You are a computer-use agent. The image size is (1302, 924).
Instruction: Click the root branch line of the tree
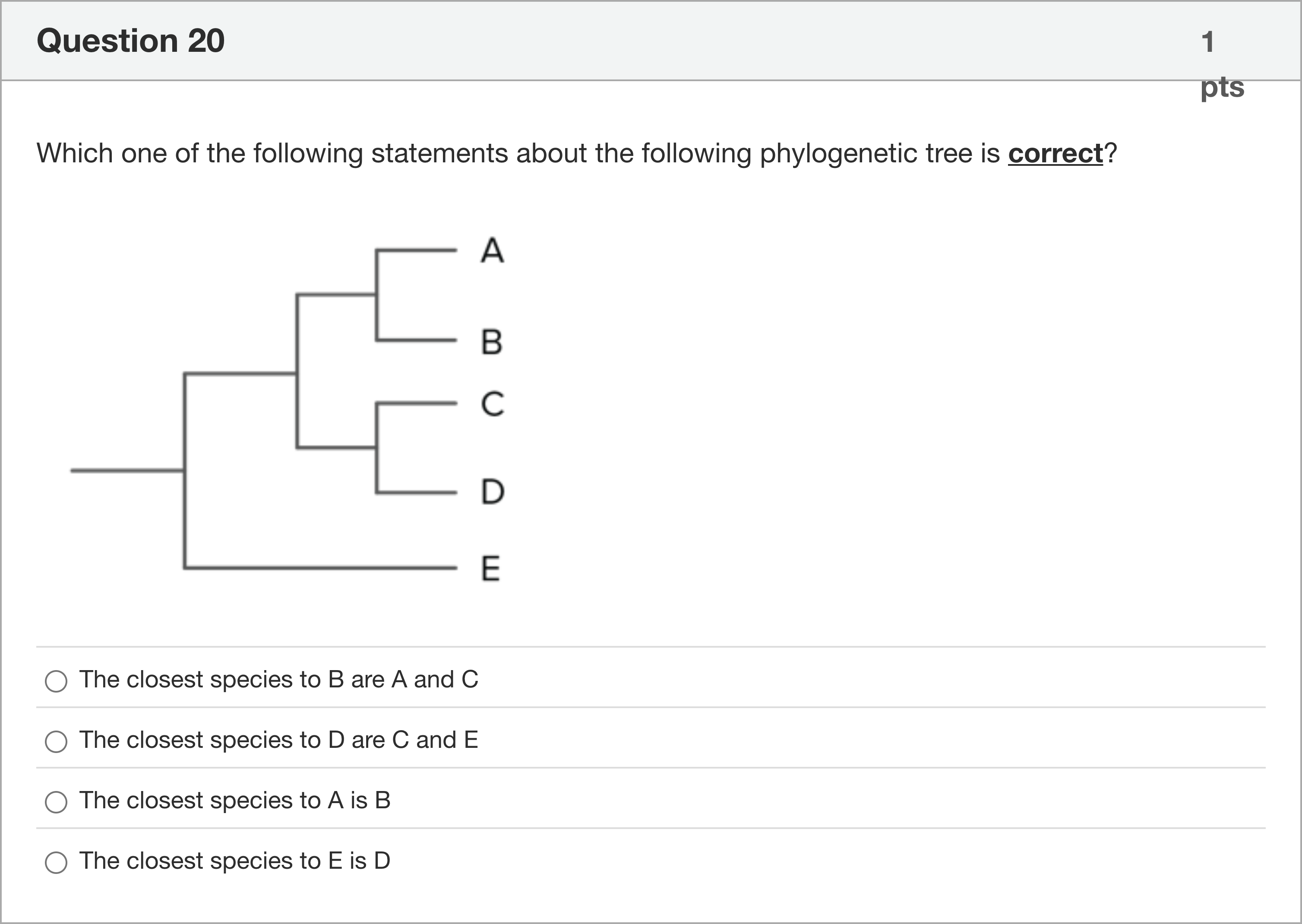pyautogui.click(x=127, y=471)
